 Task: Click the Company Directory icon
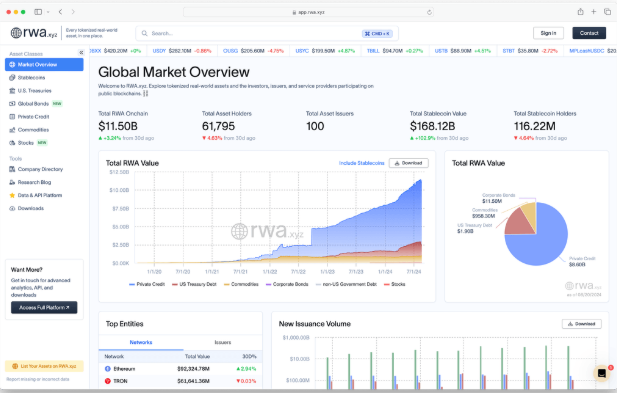12,169
